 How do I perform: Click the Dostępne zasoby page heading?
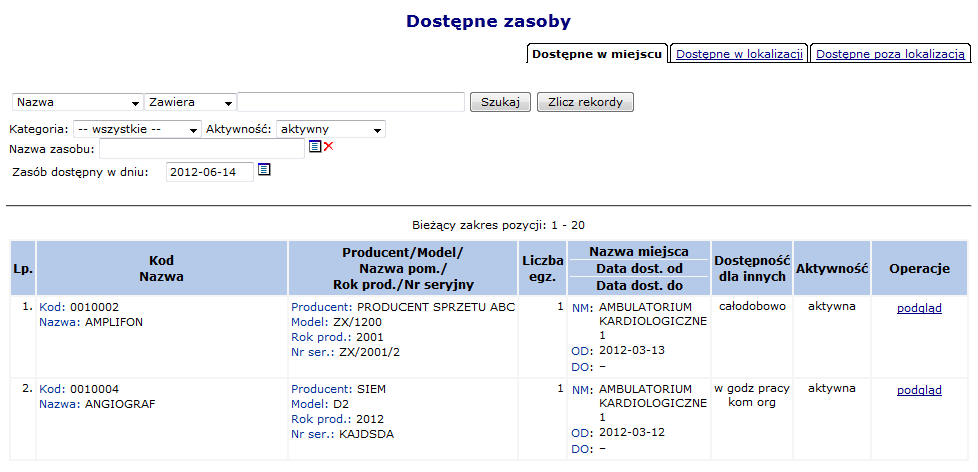[x=488, y=21]
